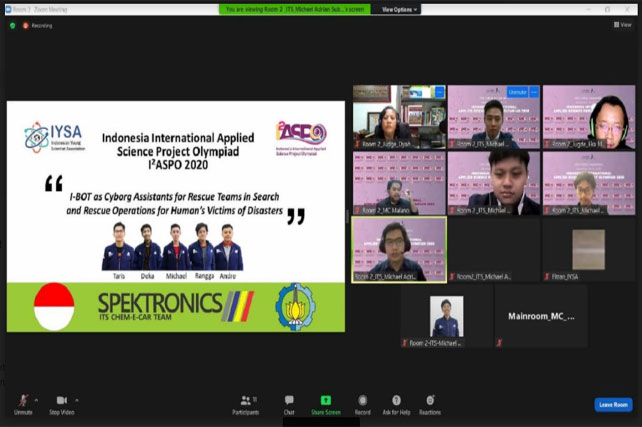Viewport: 642px width, 427px height.
Task: Open the Participants panel
Action: pyautogui.click(x=246, y=404)
